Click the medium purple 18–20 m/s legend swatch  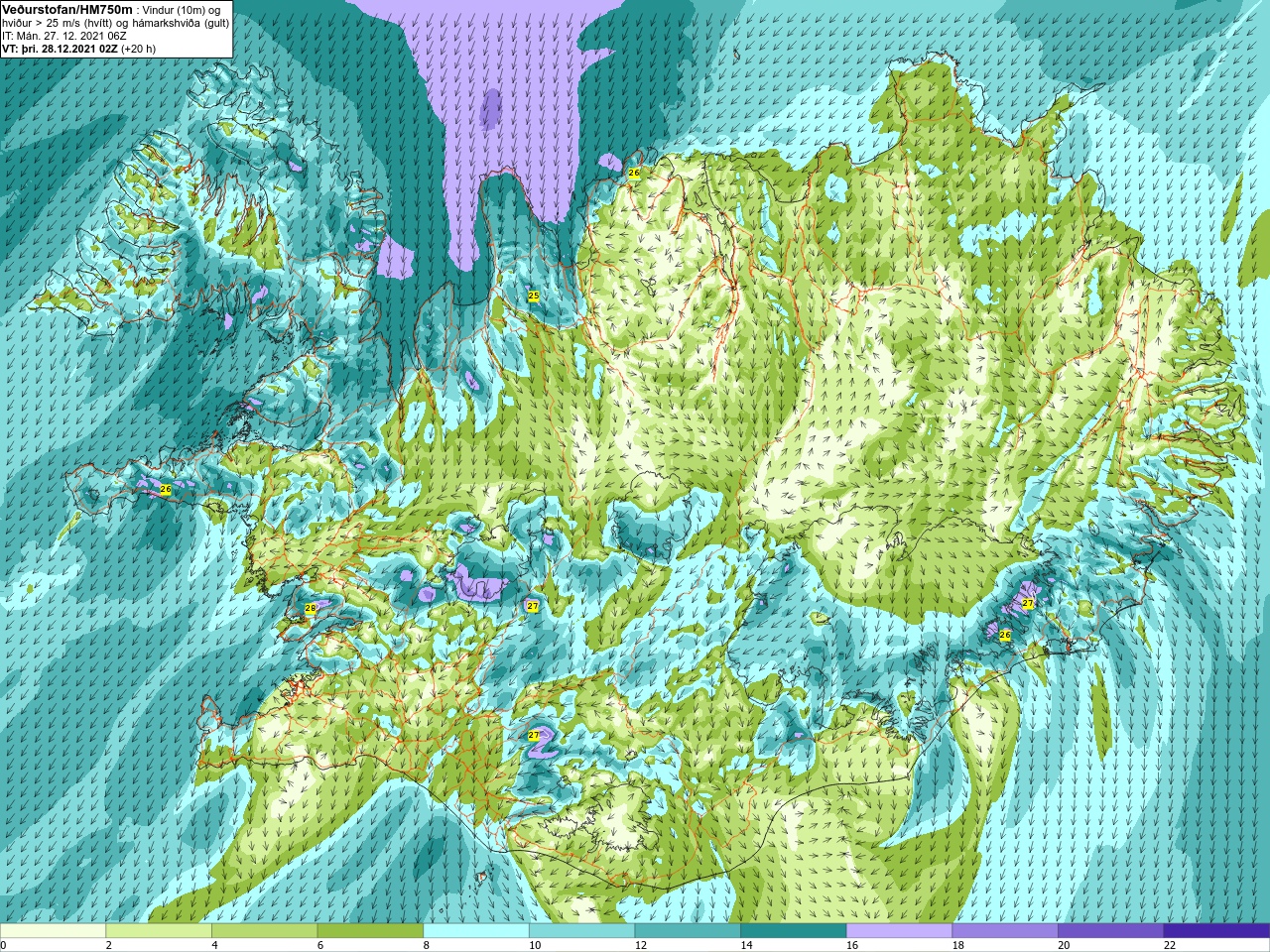point(1005,931)
